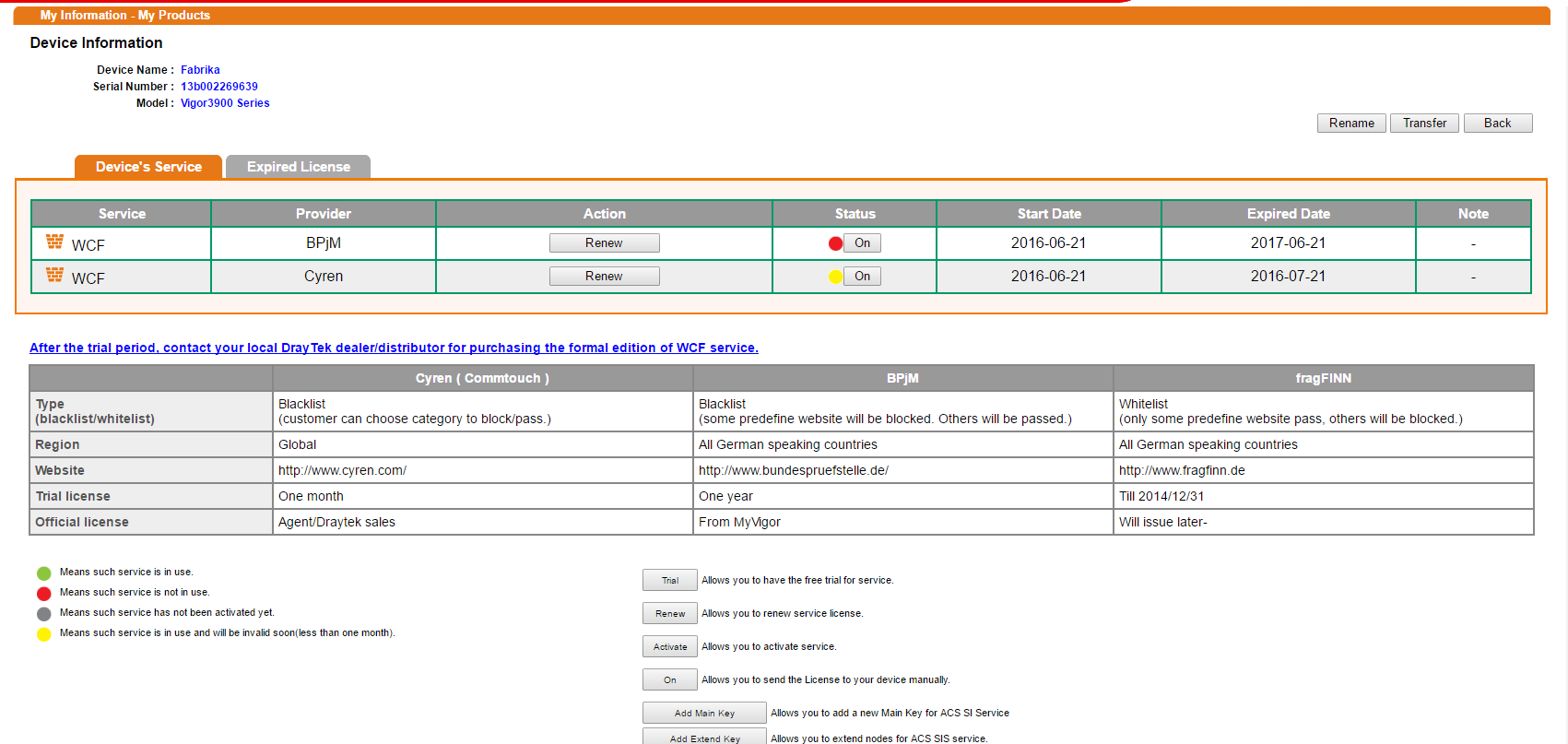The width and height of the screenshot is (1568, 744).
Task: Click the On button in the legend
Action: tap(669, 679)
